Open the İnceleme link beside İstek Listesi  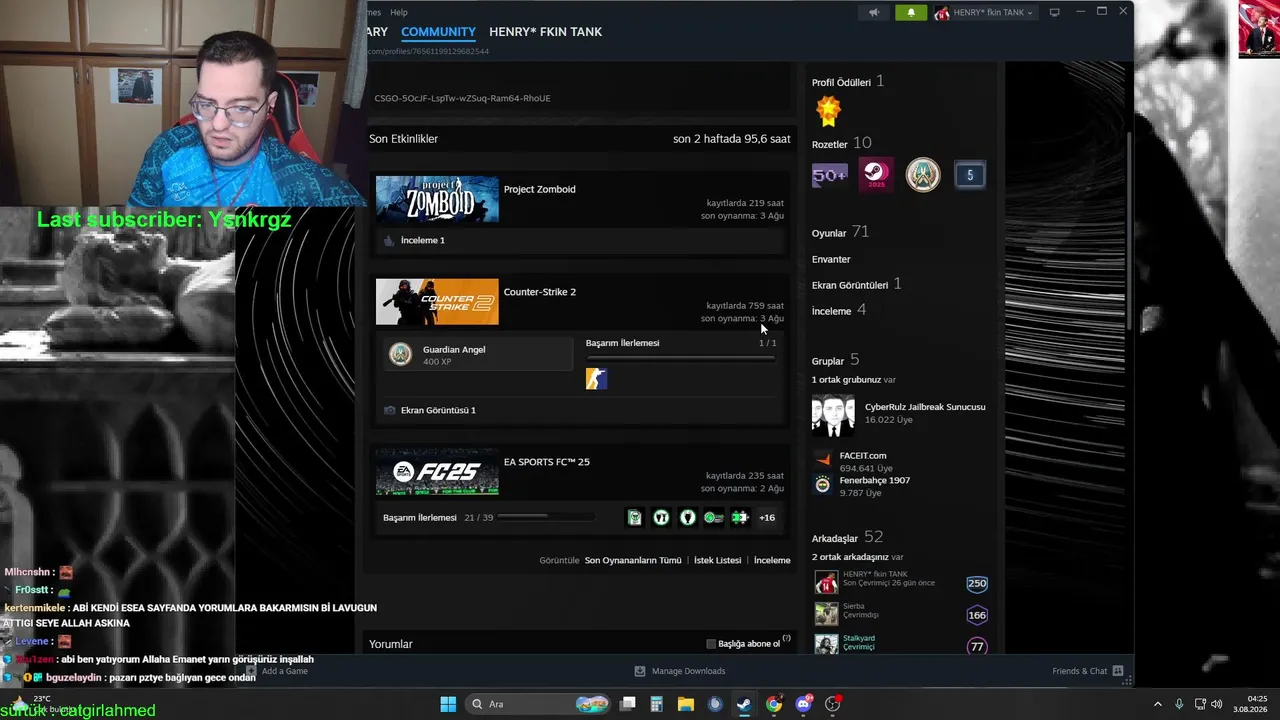772,560
